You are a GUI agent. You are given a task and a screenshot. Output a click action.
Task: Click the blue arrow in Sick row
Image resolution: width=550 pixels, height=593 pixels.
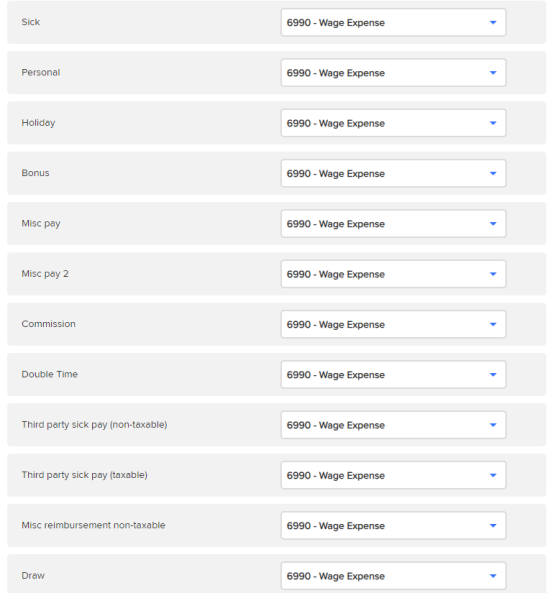point(493,23)
